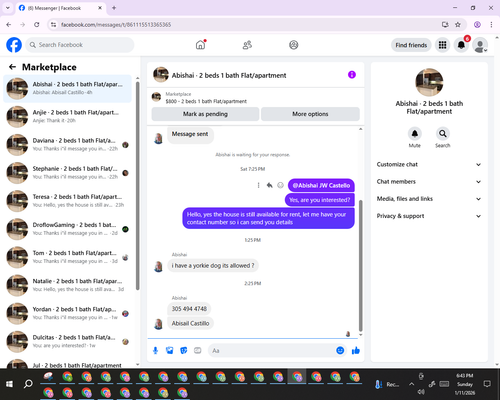
Task: Open the notifications bell with badge
Action: [x=461, y=45]
